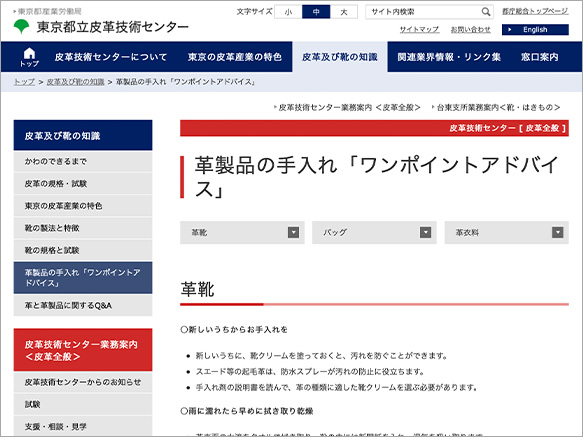Open 靴の規格と試験 sidebar item

point(83,250)
